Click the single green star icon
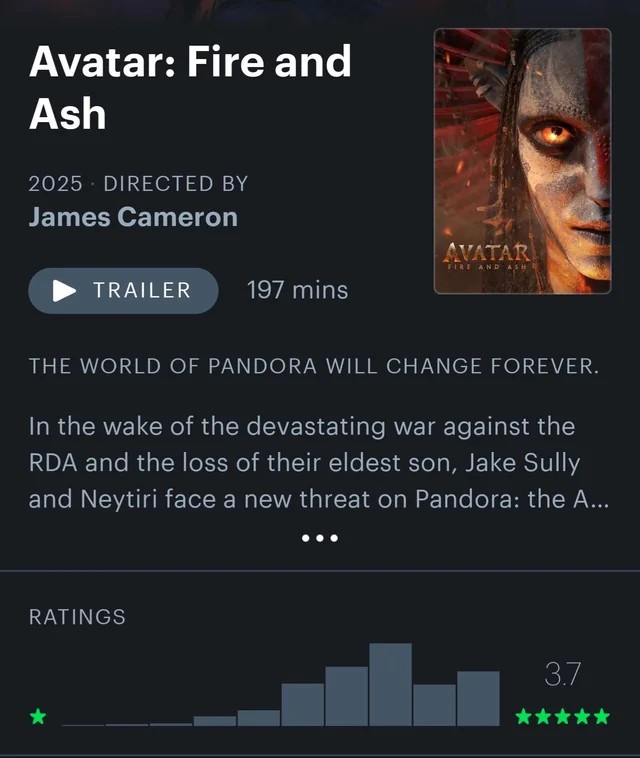640x758 pixels. click(38, 716)
